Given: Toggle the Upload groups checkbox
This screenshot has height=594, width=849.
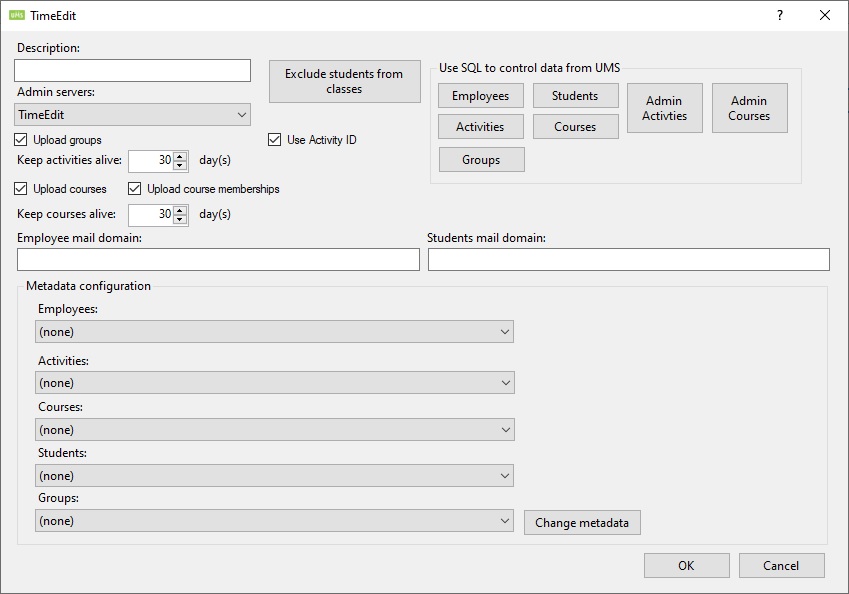Looking at the screenshot, I should click(x=21, y=140).
